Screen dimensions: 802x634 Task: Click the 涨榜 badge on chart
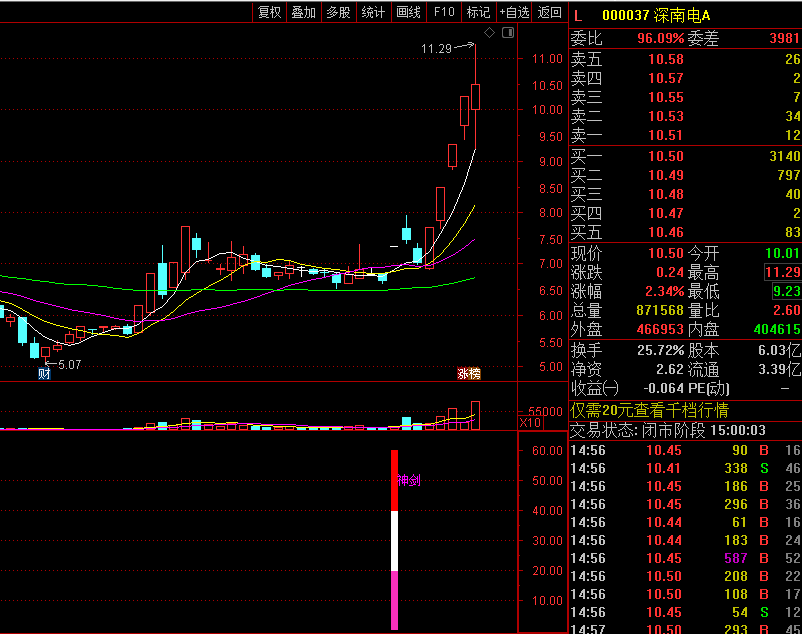point(469,374)
